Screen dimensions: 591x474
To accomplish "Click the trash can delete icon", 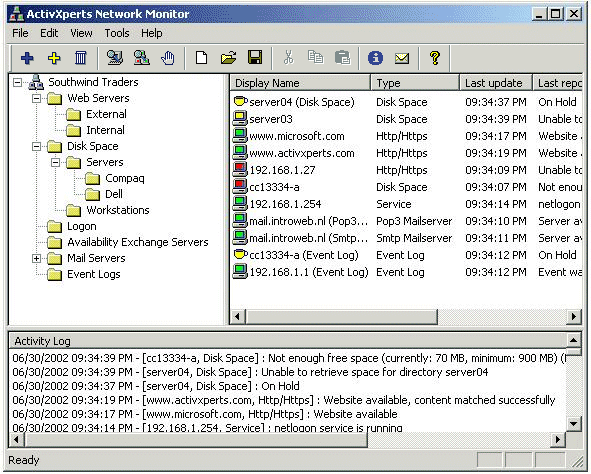I will (x=80, y=58).
